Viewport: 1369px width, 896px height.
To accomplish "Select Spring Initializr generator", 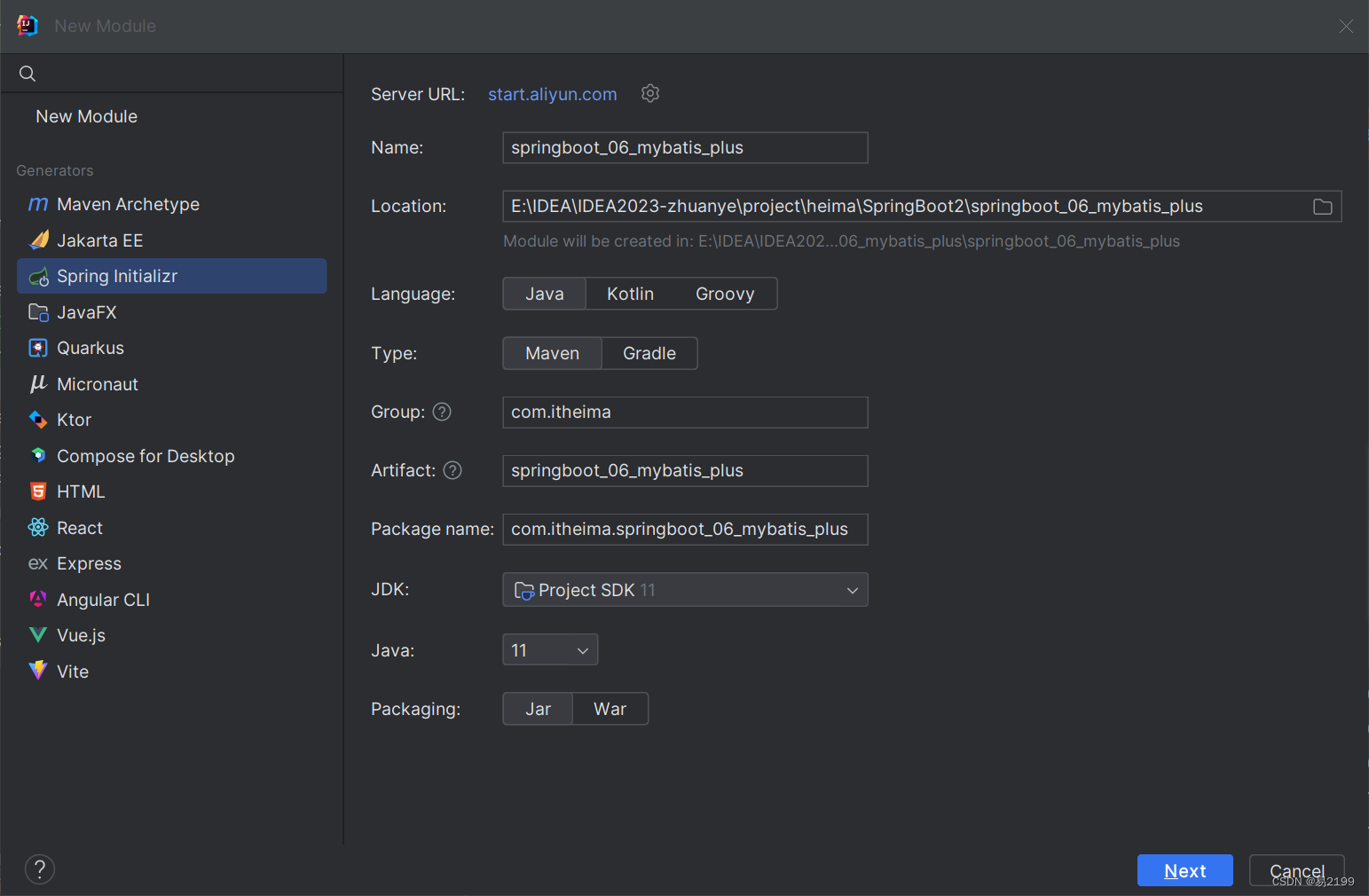I will (172, 276).
